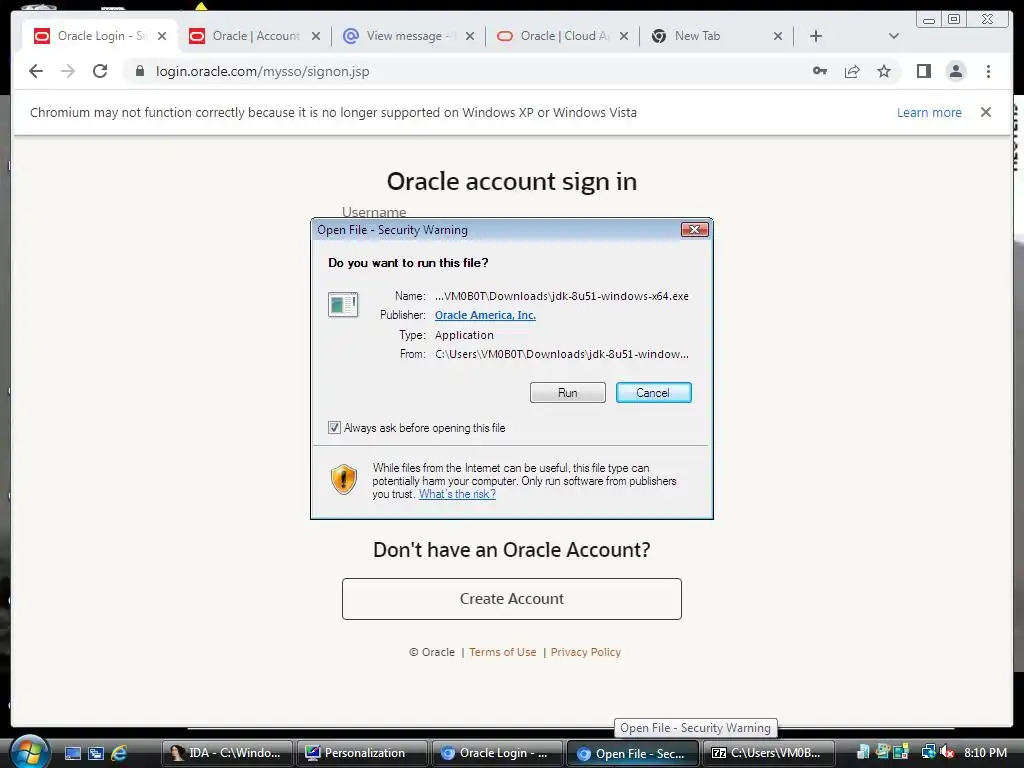The height and width of the screenshot is (768, 1024).
Task: Switch to Oracle Login taskbar button
Action: tap(498, 753)
